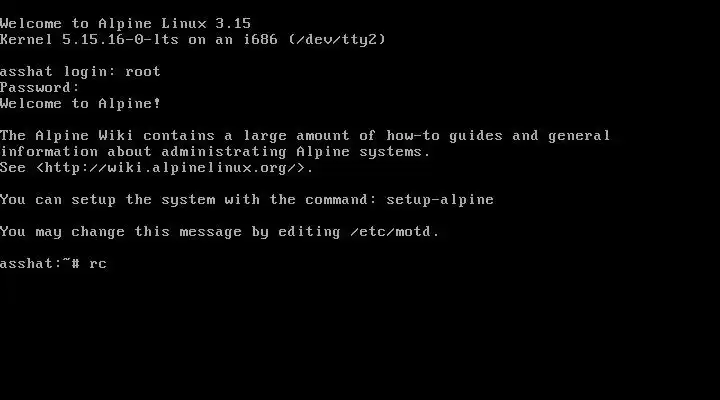Click the 'Welcome to Alpine!' greeting line
This screenshot has height=400, width=720.
[80, 104]
